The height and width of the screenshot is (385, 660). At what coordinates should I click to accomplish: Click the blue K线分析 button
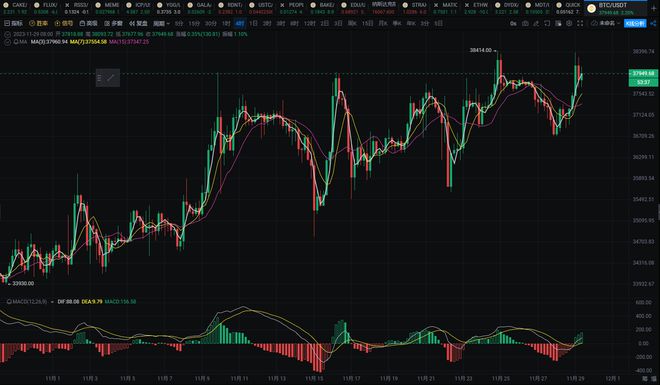point(635,24)
